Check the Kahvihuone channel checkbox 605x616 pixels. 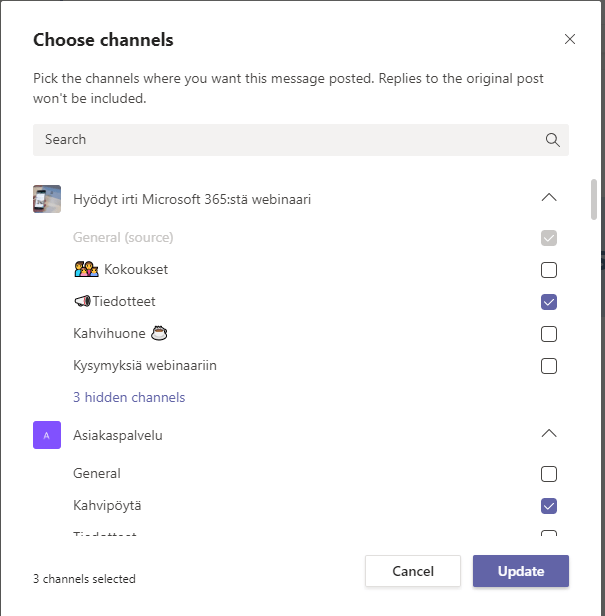coord(548,334)
